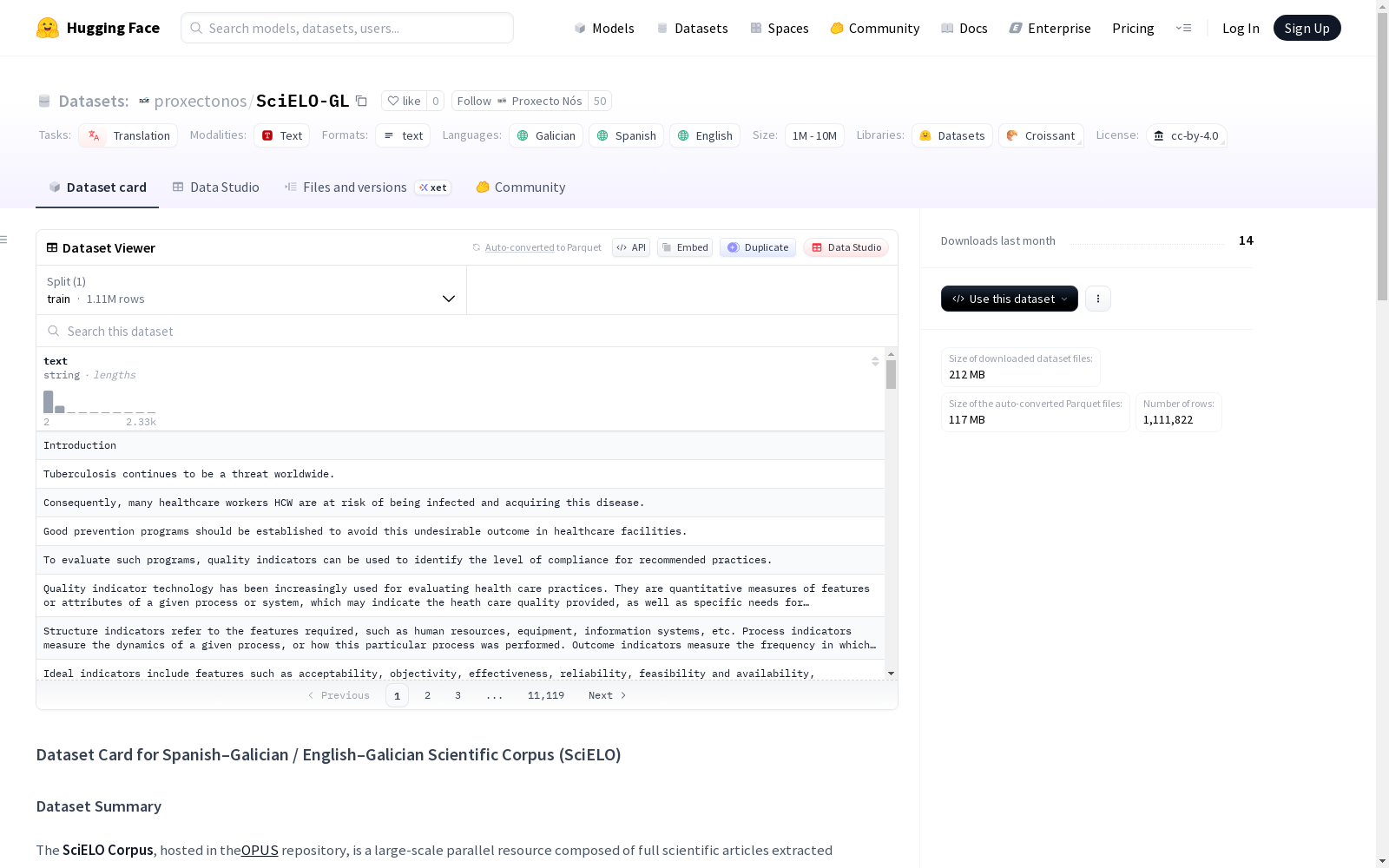Screen dimensions: 1389x868
Task: Select the 'Quality indicator technology' row
Action: 460,595
